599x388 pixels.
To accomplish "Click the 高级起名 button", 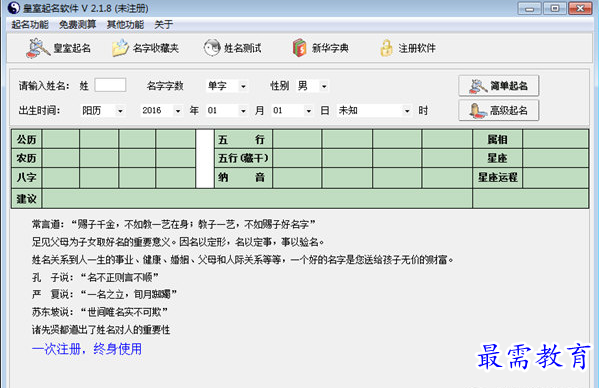I will click(499, 110).
